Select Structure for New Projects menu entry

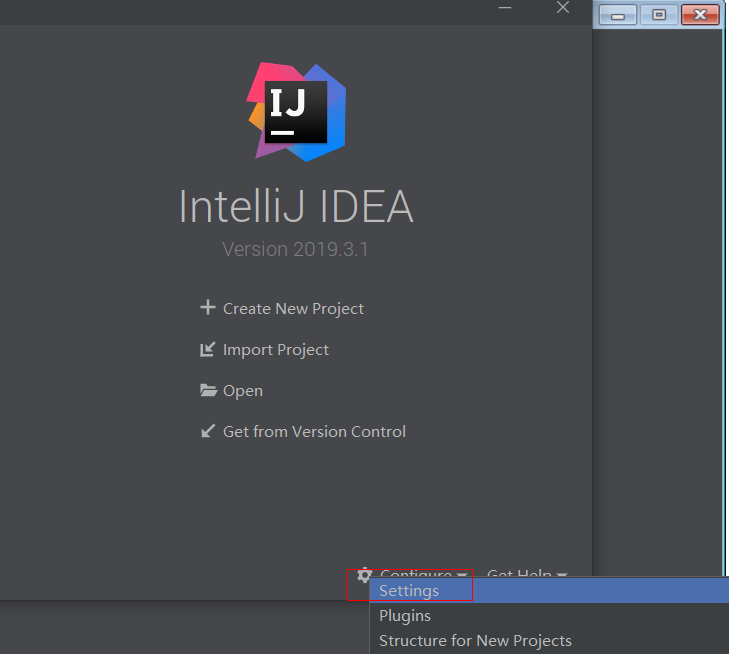point(475,640)
